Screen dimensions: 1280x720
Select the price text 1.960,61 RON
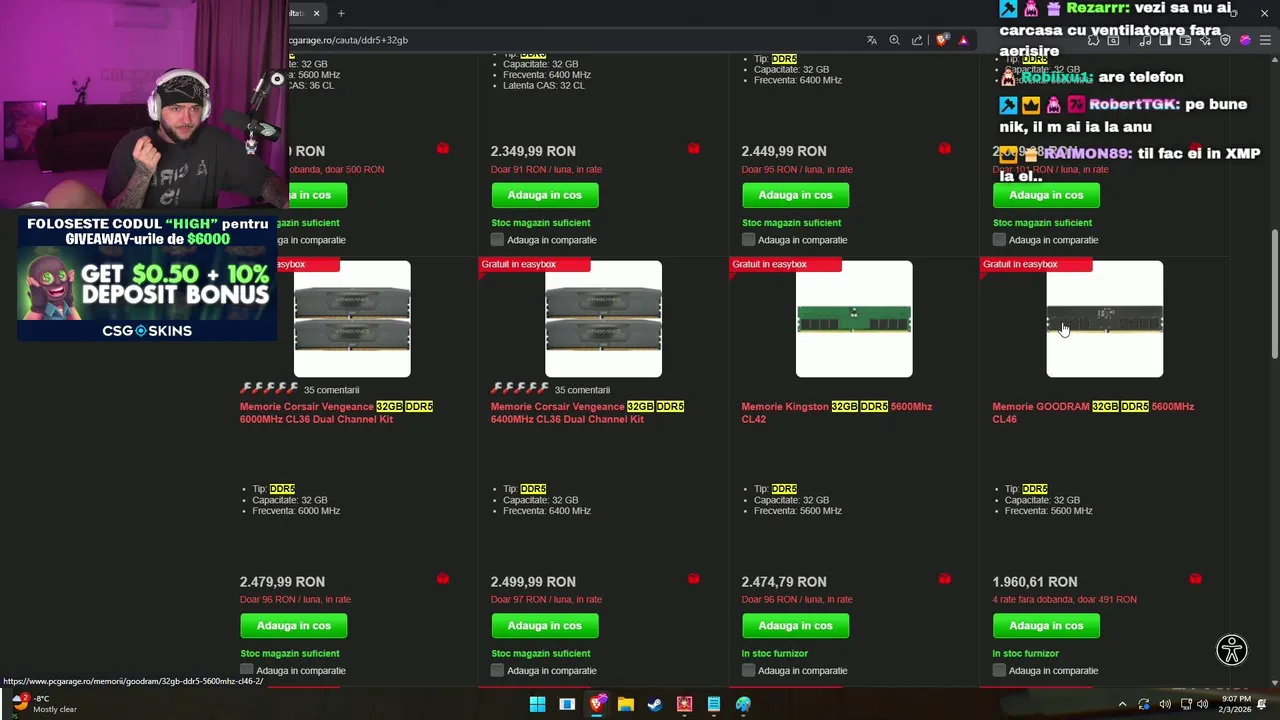(x=1035, y=582)
